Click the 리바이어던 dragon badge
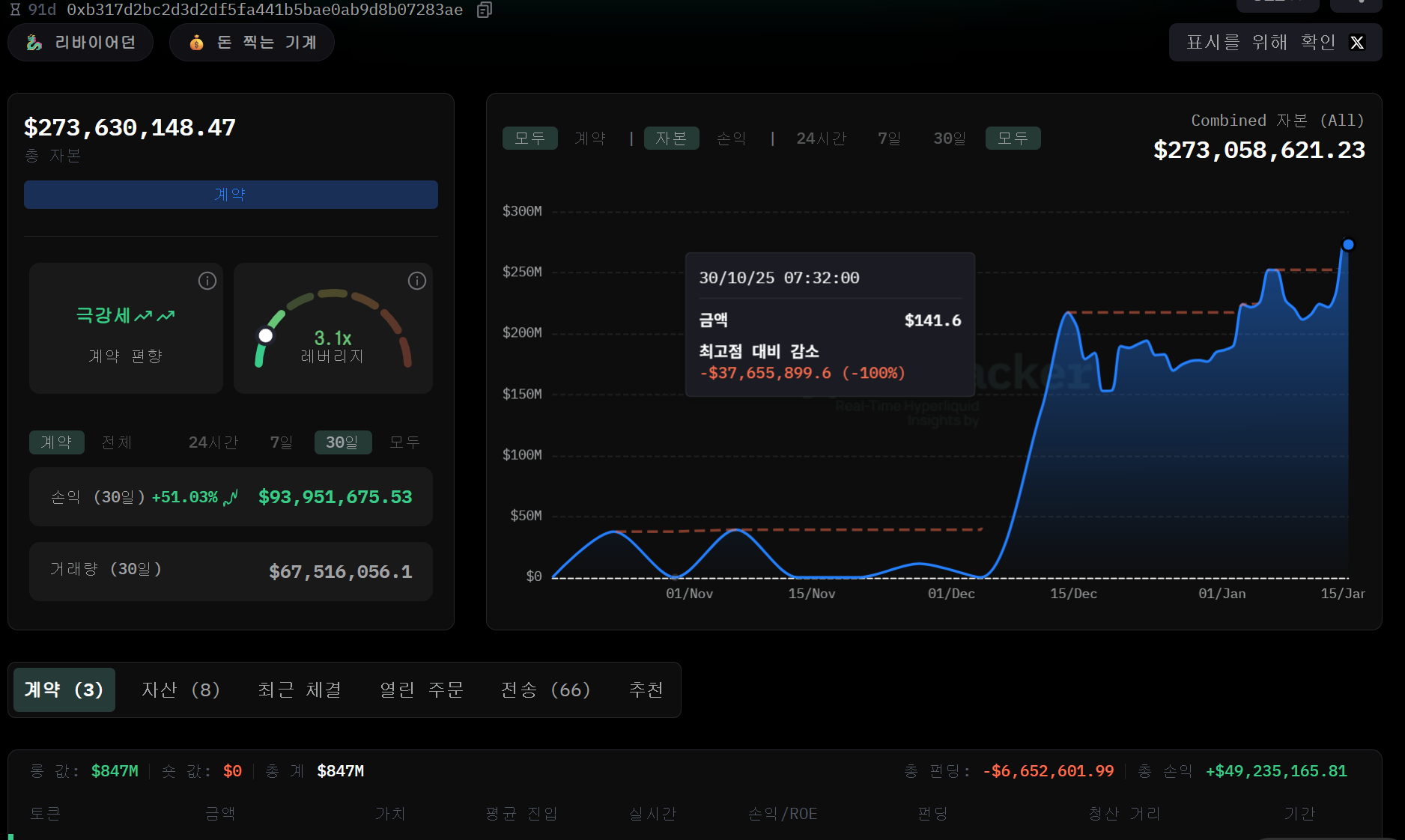 pos(80,43)
